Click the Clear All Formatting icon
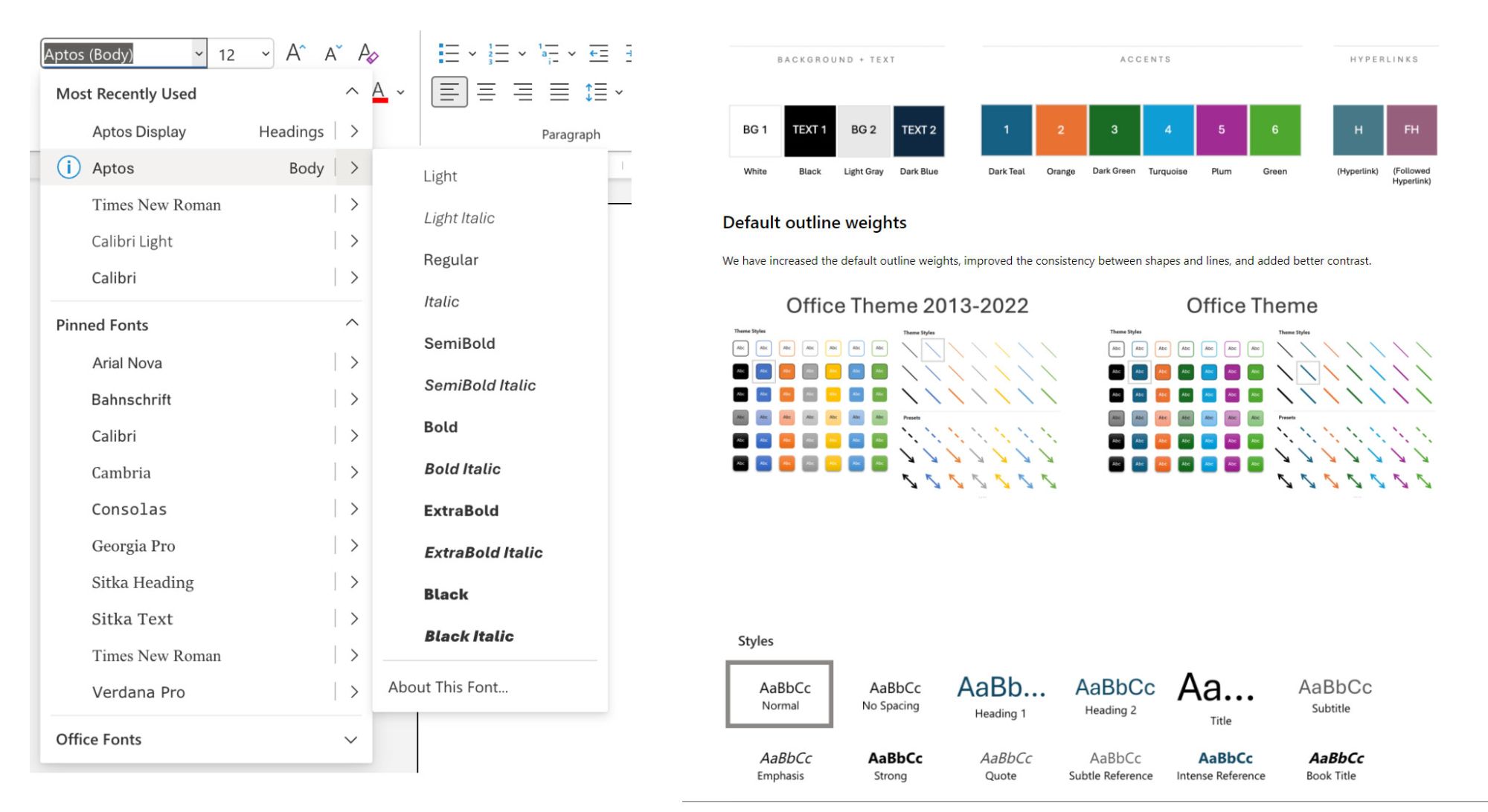The image size is (1488, 812). point(368,54)
